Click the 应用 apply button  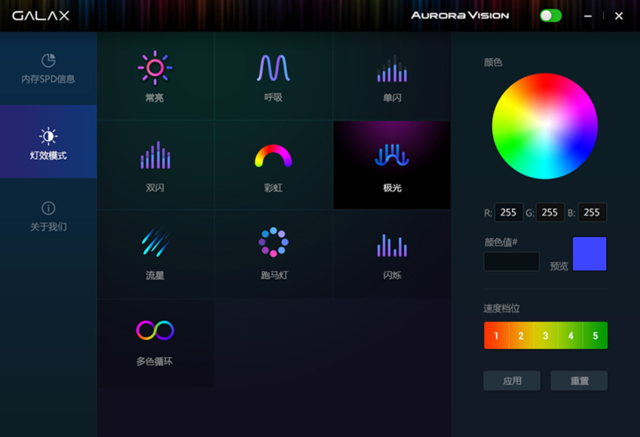click(x=511, y=380)
